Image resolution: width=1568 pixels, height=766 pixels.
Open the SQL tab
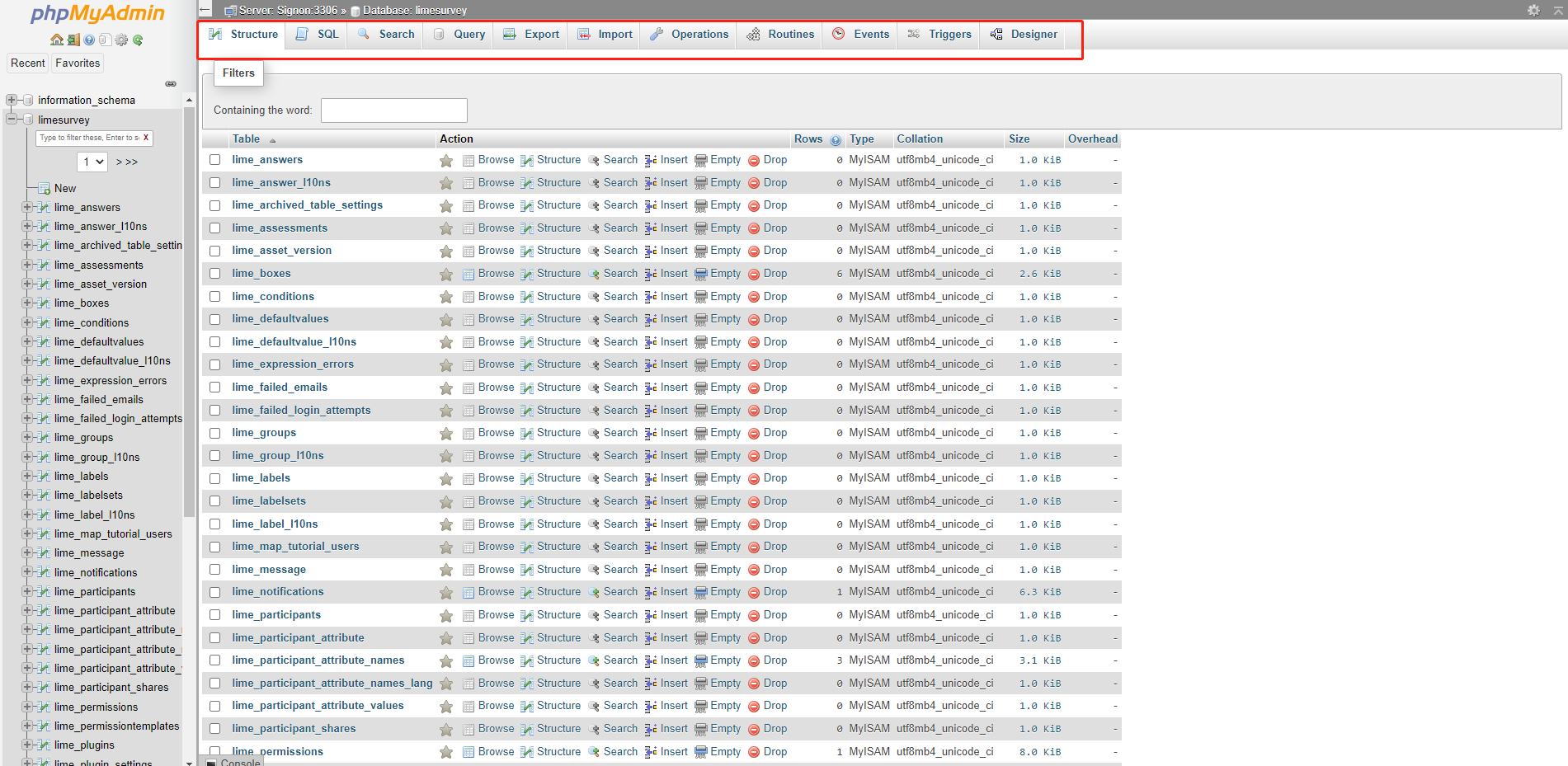(x=318, y=35)
